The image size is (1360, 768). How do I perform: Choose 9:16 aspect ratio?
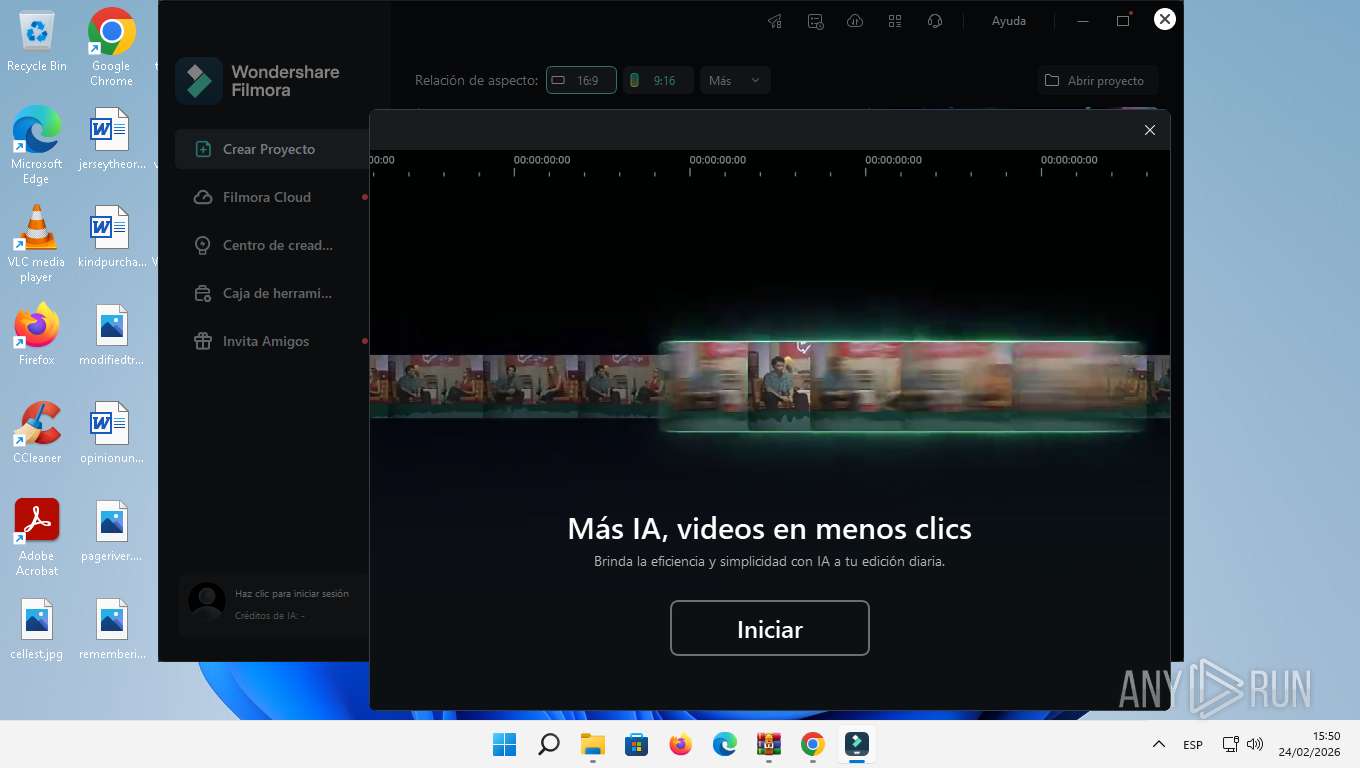(658, 80)
